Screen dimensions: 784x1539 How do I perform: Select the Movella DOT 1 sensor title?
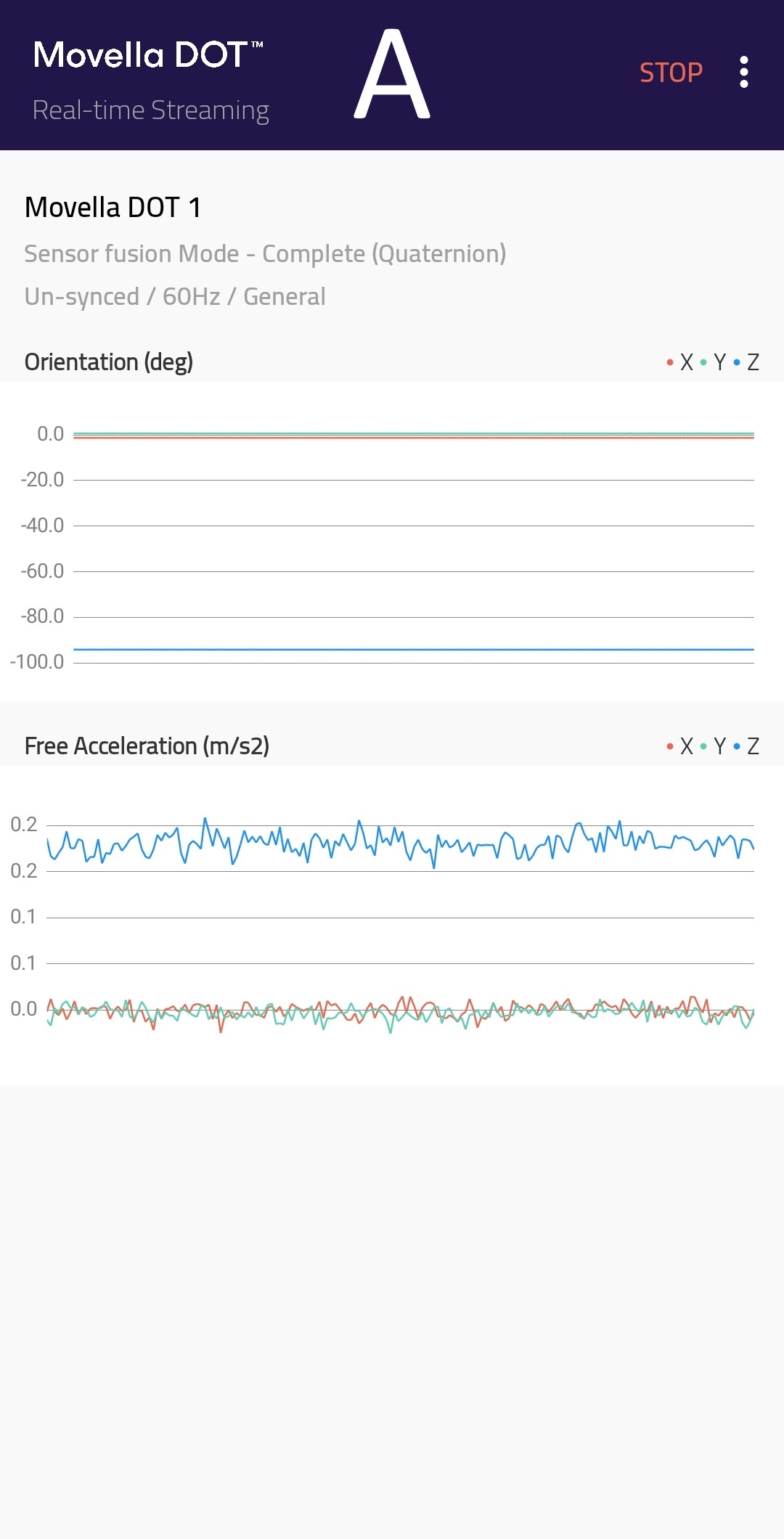tap(113, 208)
